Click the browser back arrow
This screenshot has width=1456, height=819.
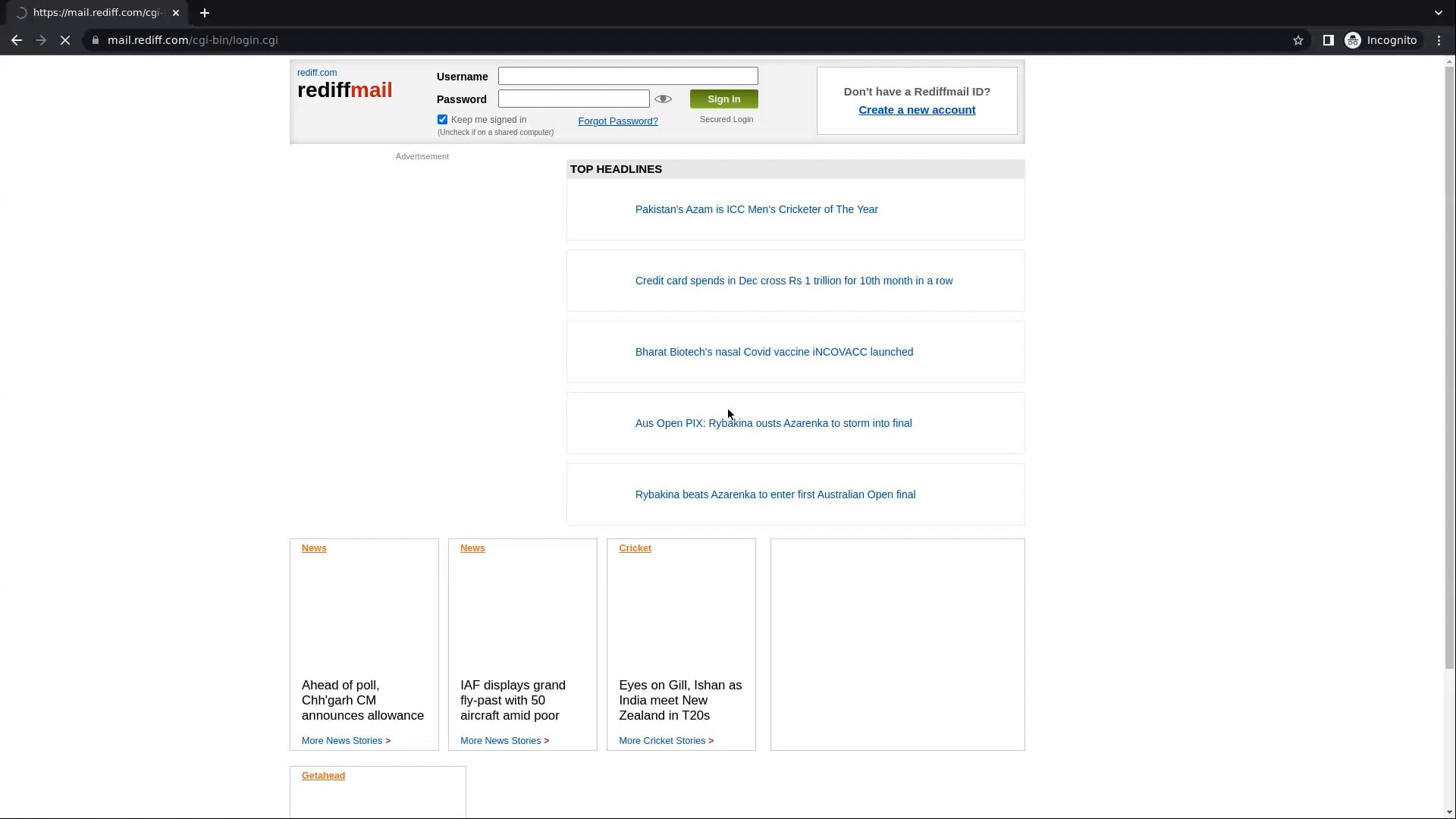pyautogui.click(x=17, y=40)
